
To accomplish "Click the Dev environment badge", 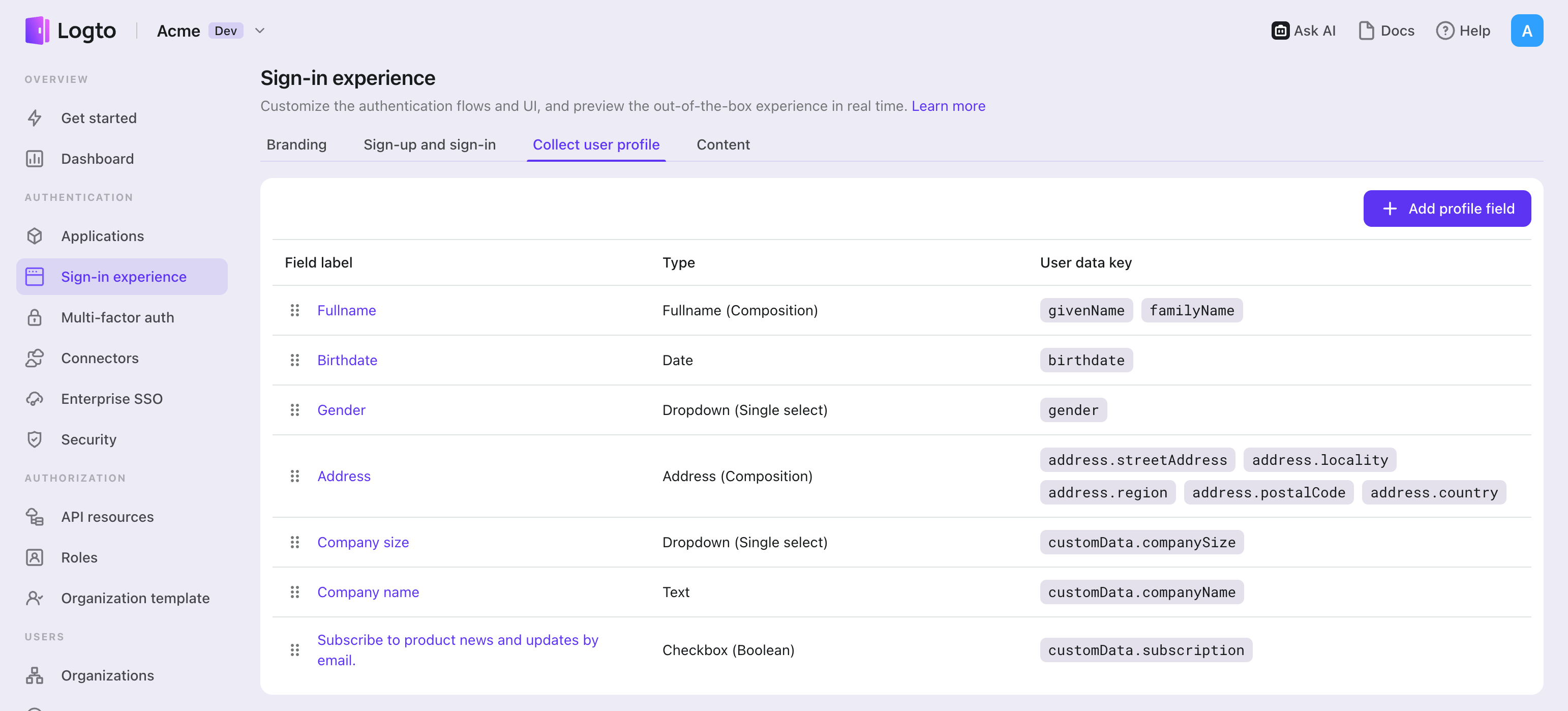I will point(225,31).
